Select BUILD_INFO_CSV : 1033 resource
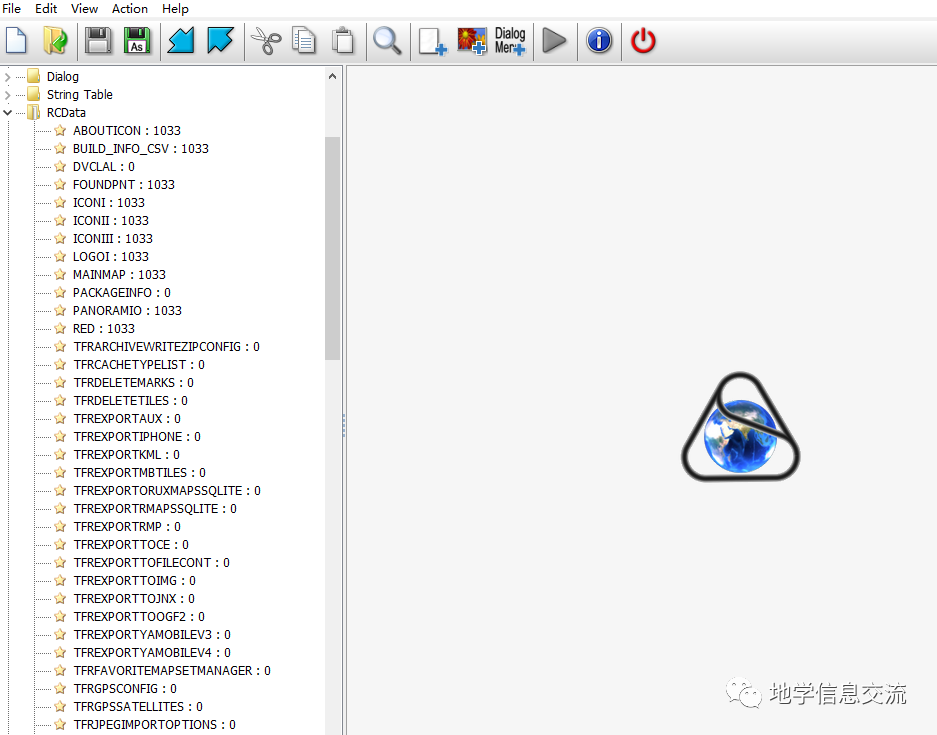937x735 pixels. coord(140,149)
